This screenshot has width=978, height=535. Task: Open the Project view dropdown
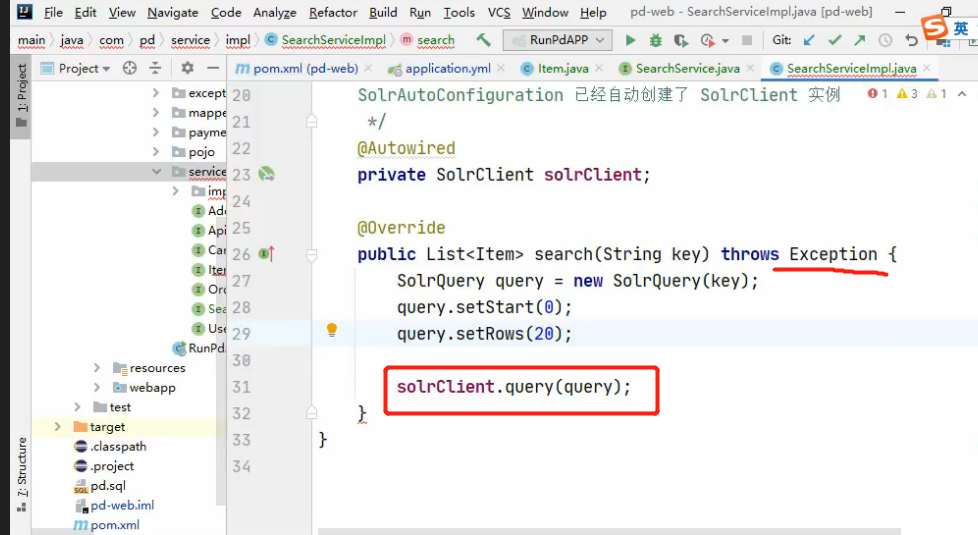(x=84, y=68)
